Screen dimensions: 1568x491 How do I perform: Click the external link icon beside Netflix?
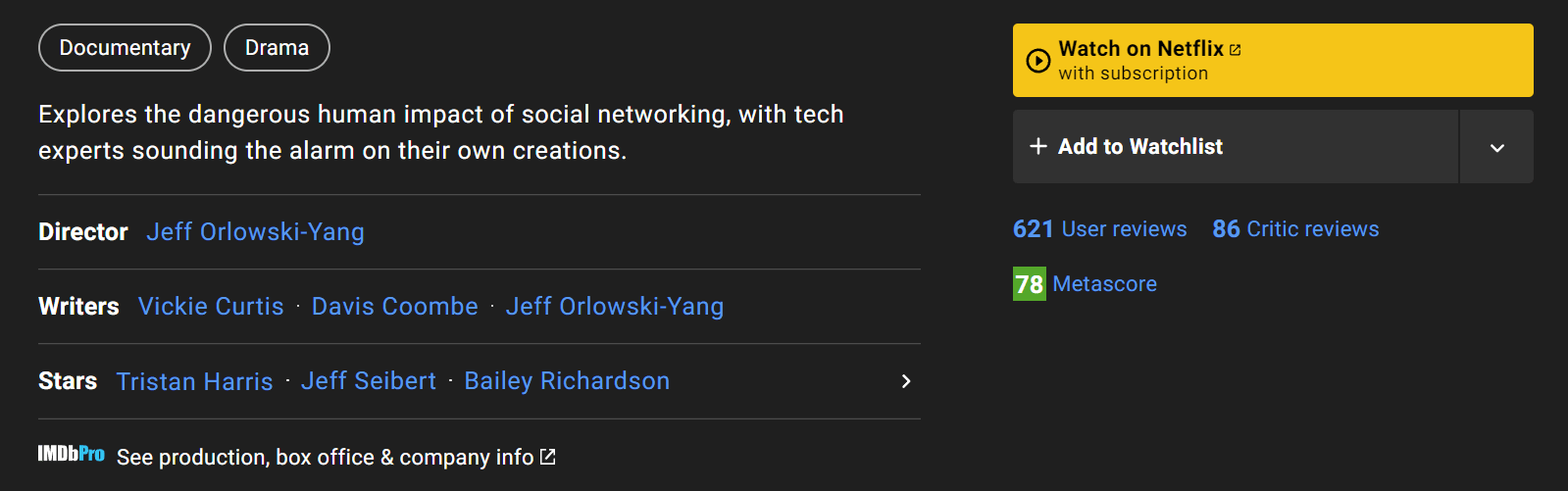1236,50
